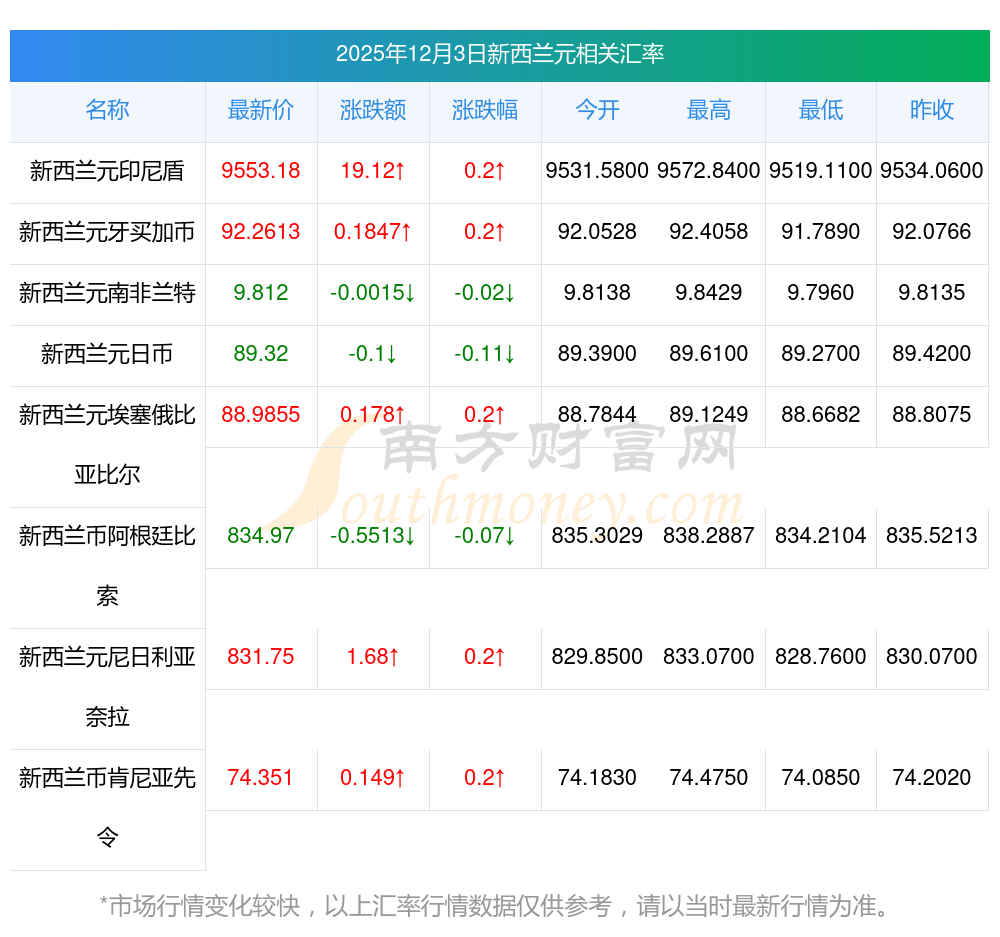1000x937 pixels.
Task: Open the 新西兰元印尼盾 row name
Action: pos(107,172)
